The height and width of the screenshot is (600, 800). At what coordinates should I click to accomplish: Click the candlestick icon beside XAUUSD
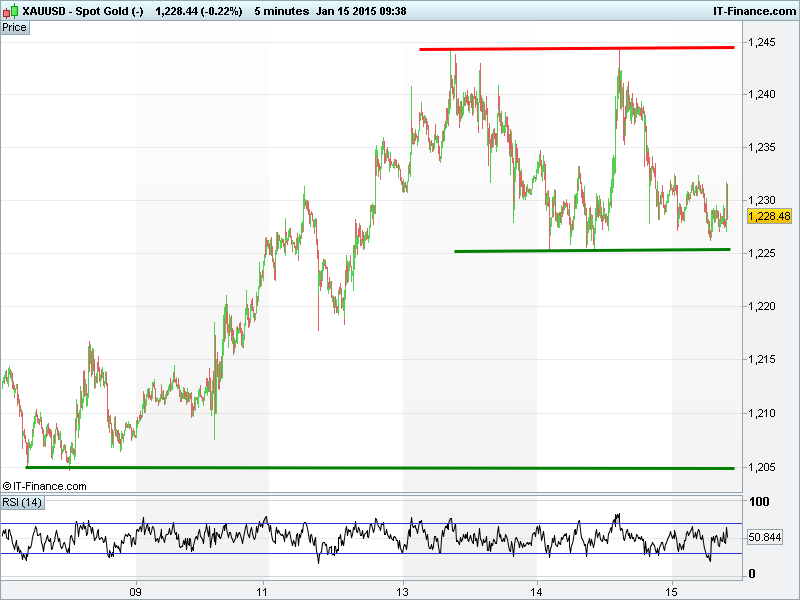10,11
